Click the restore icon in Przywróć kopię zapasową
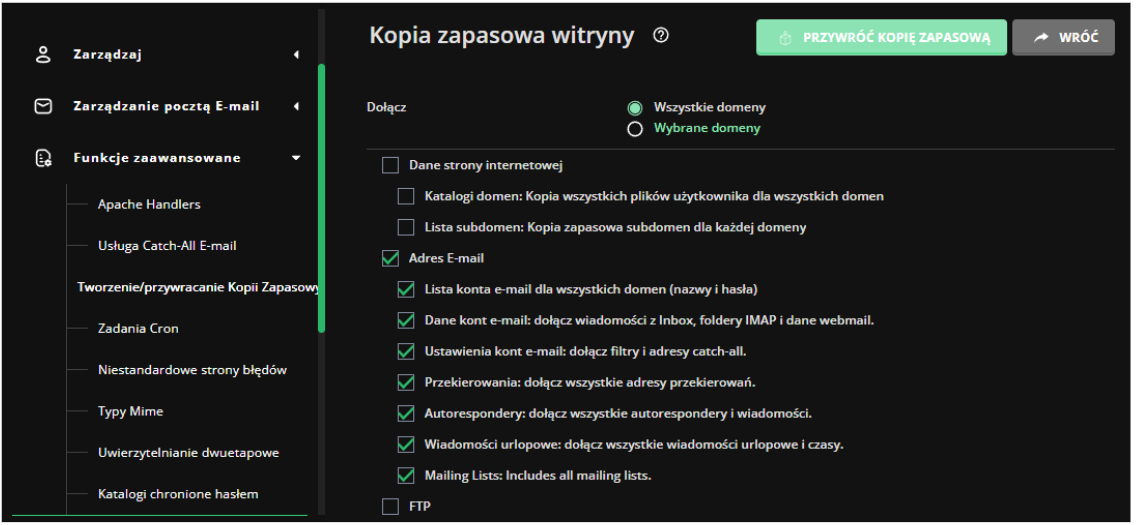The image size is (1136, 525). pyautogui.click(x=785, y=38)
